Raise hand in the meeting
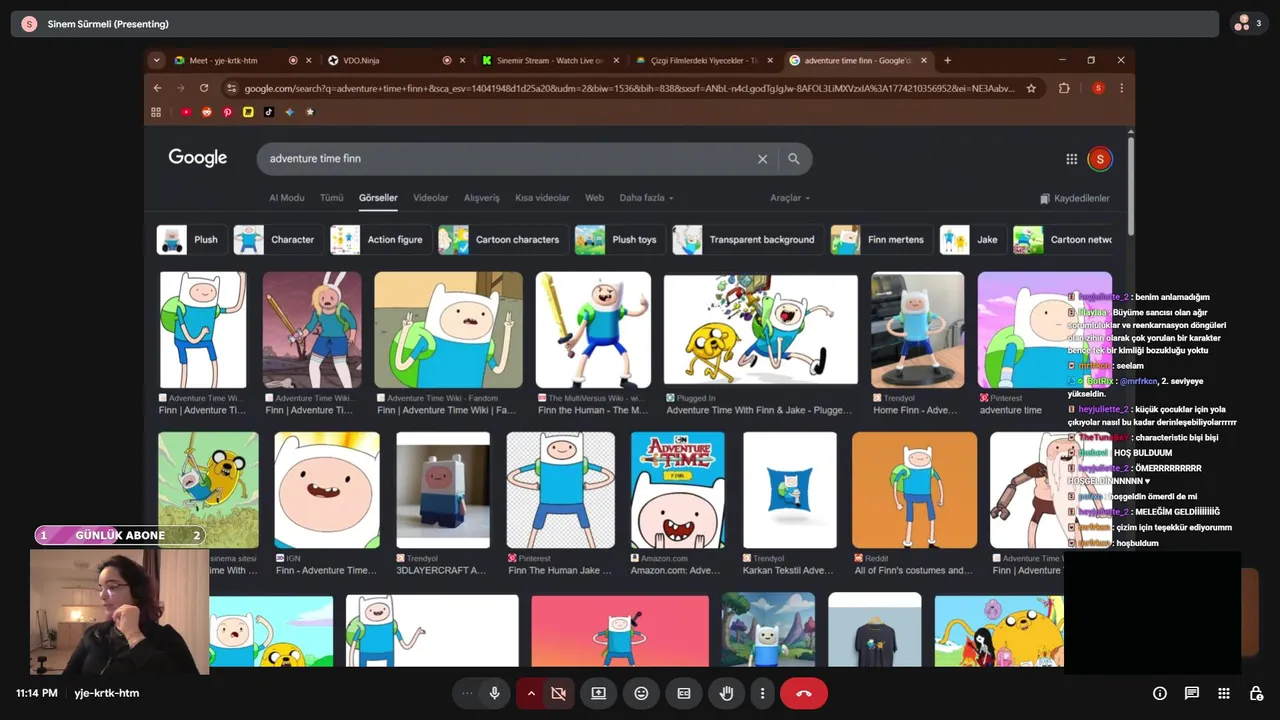Image resolution: width=1280 pixels, height=720 pixels. coord(727,693)
